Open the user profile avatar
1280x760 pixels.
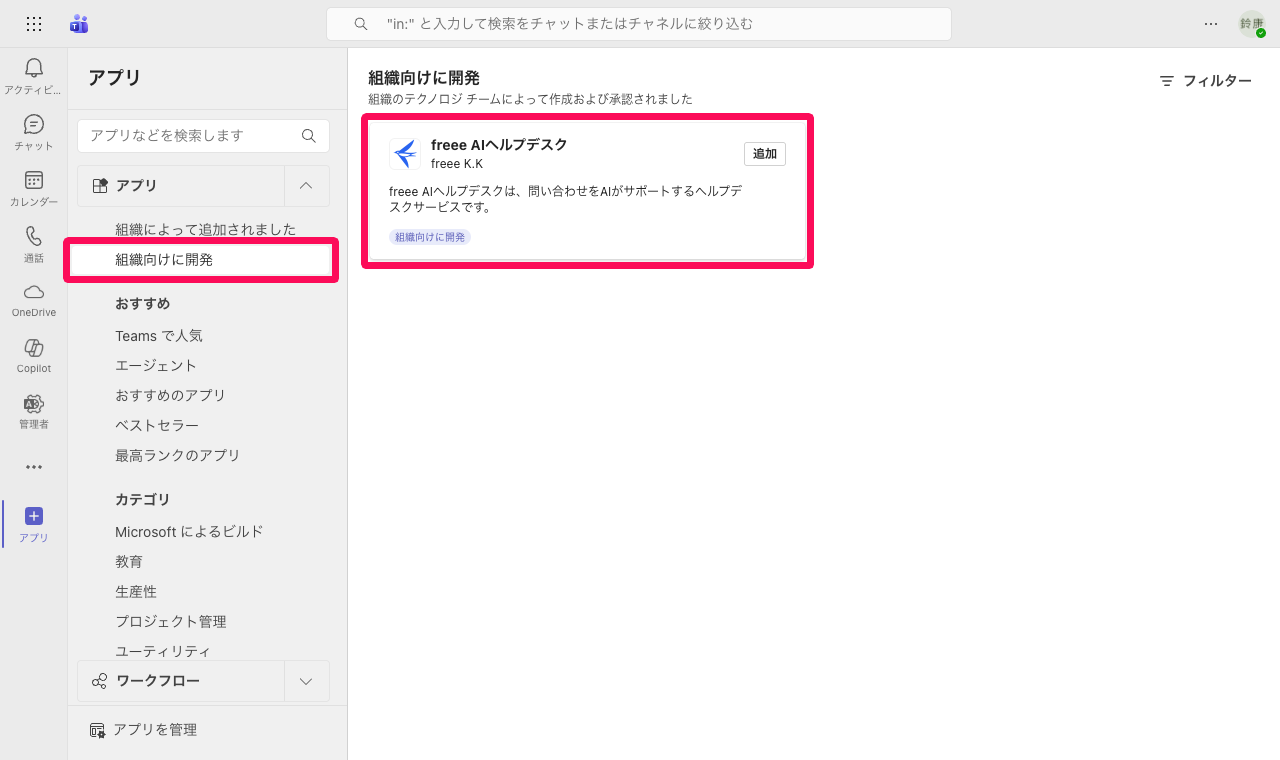tap(1252, 24)
